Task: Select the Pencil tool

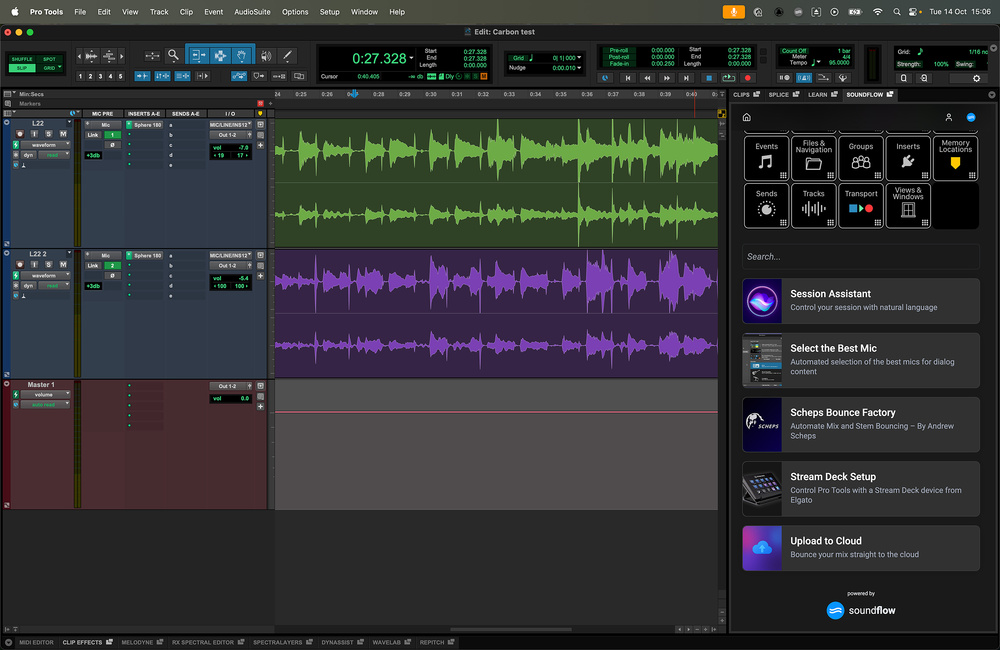Action: (x=287, y=56)
